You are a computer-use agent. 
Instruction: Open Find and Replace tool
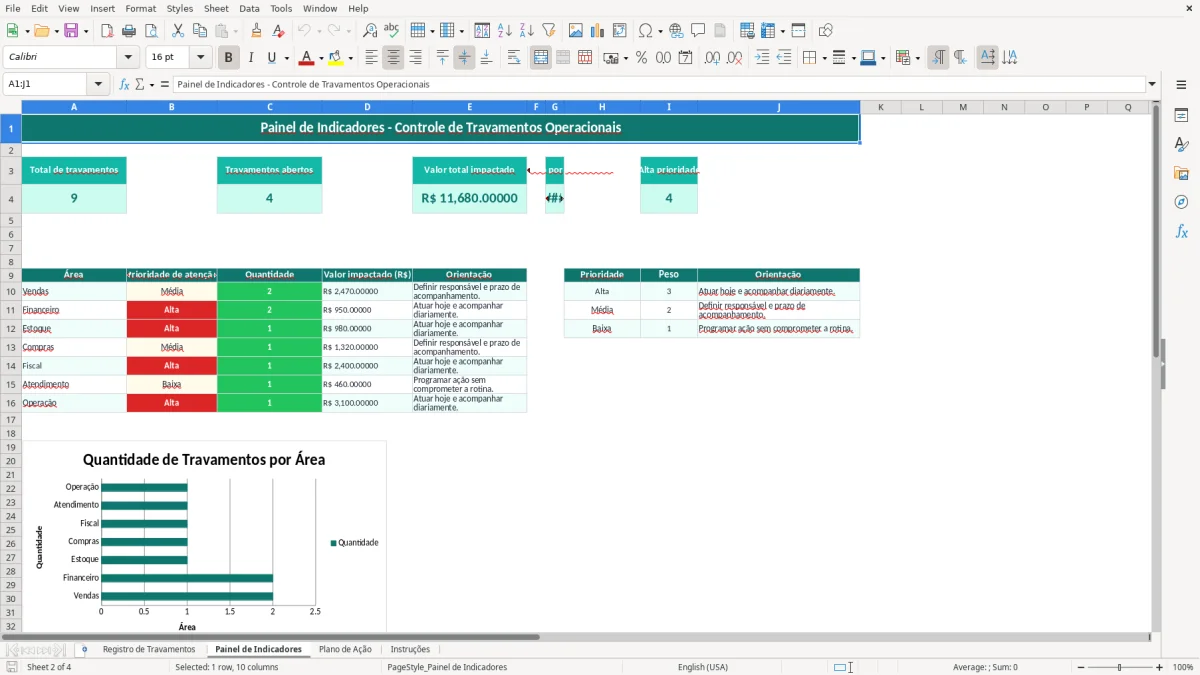tap(370, 31)
